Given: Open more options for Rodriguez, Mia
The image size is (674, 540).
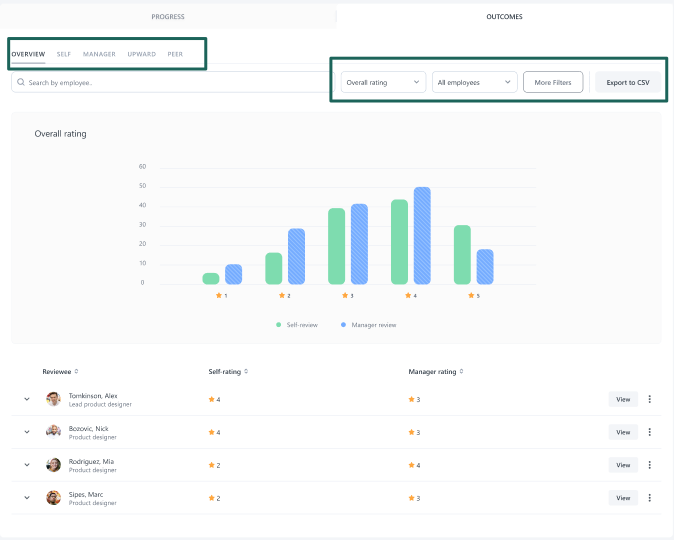Looking at the screenshot, I should pos(649,465).
